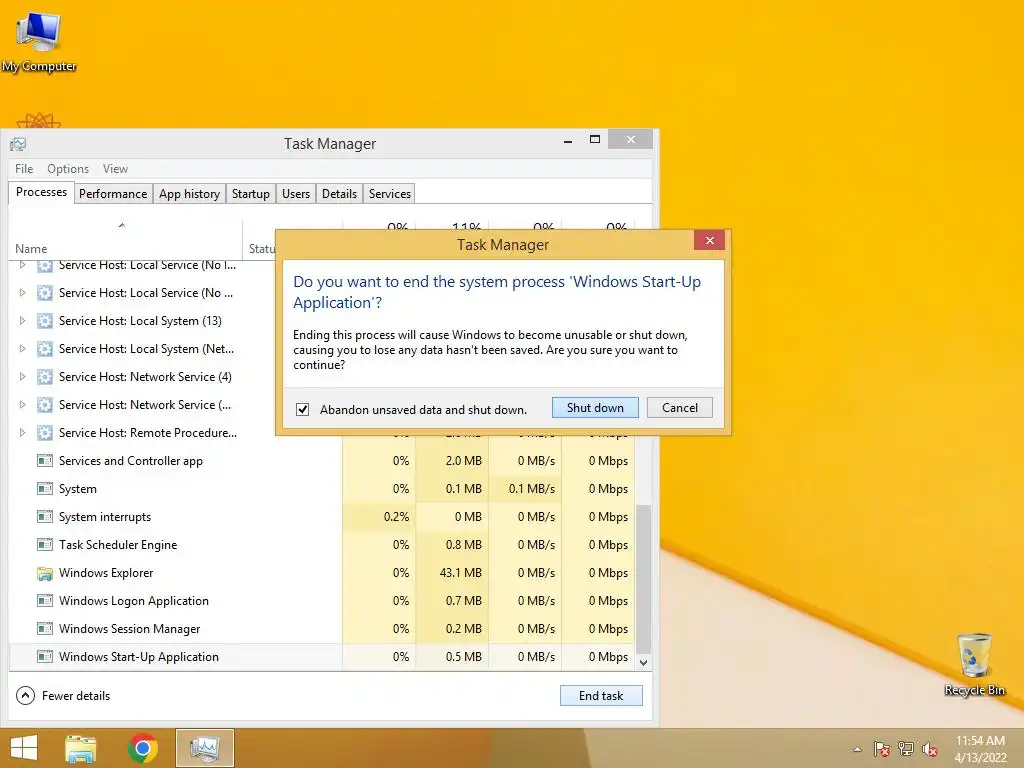This screenshot has height=768, width=1024.
Task: Show hidden tray icons arrow
Action: (x=857, y=749)
